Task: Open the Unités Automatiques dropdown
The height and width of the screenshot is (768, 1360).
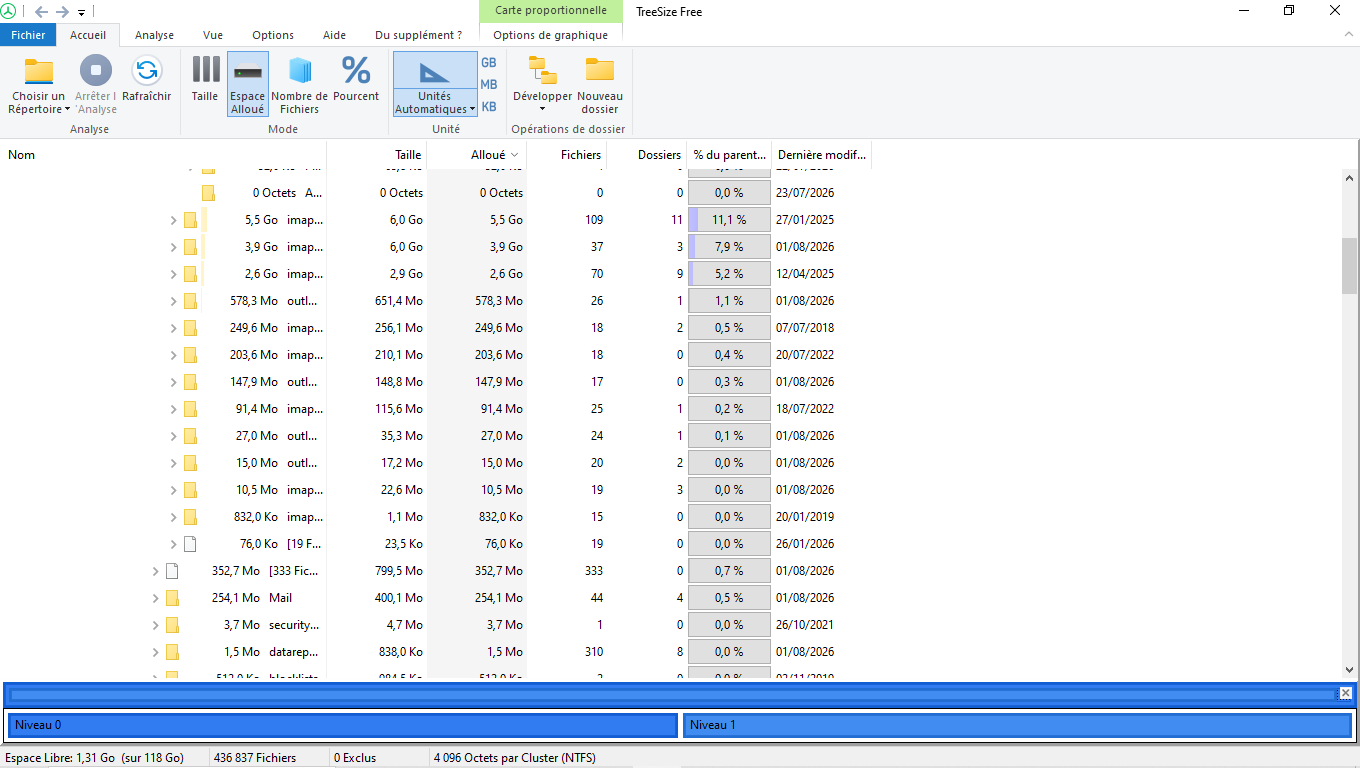Action: [435, 84]
